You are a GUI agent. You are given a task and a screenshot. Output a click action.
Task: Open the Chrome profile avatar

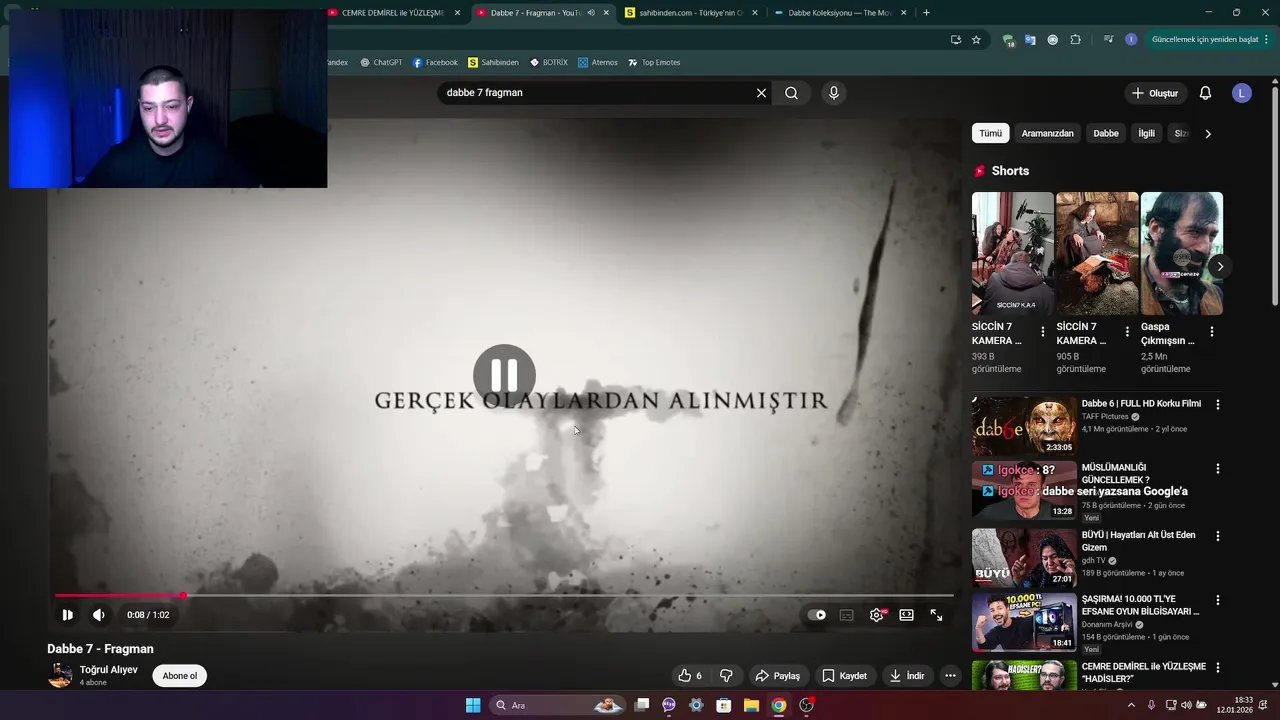click(x=1131, y=40)
